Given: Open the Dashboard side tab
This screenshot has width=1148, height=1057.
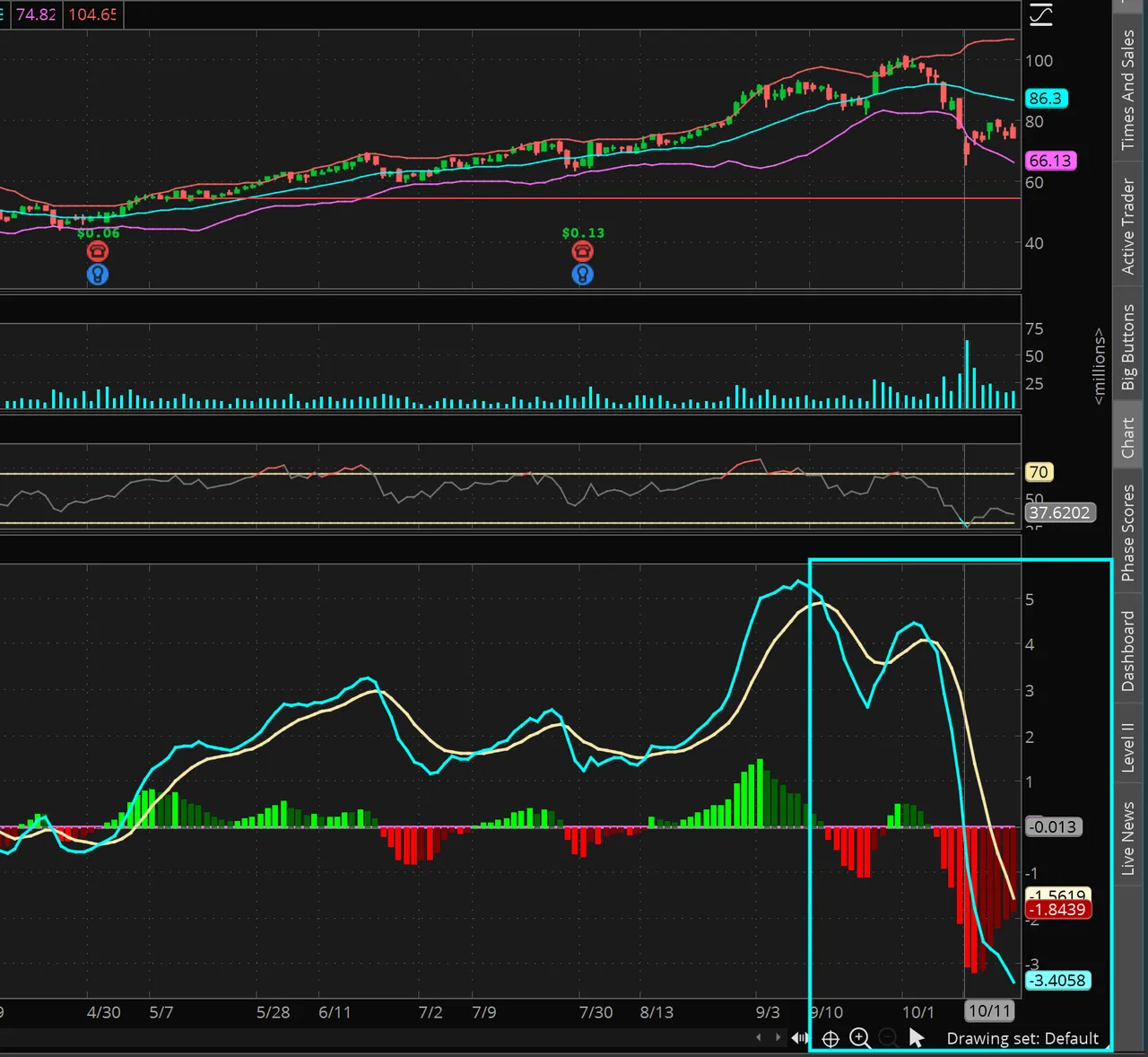Looking at the screenshot, I should pos(1128,651).
